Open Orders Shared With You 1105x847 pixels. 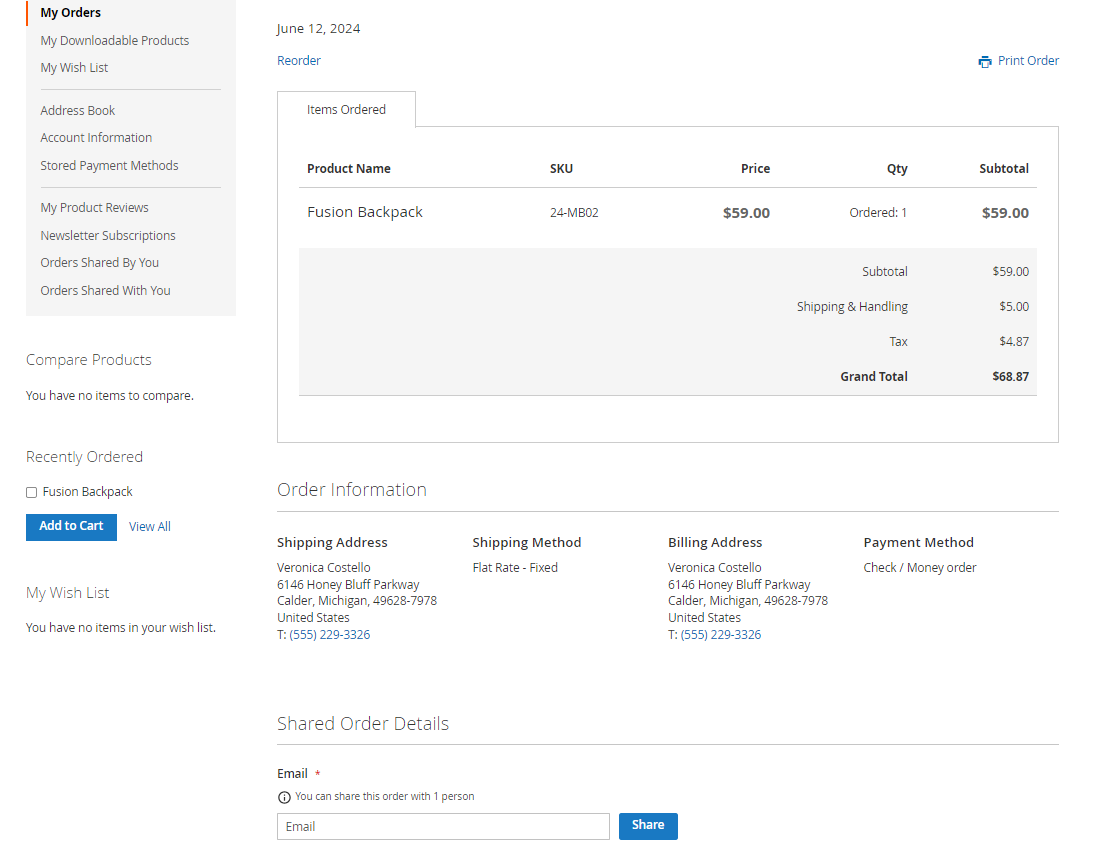(105, 291)
